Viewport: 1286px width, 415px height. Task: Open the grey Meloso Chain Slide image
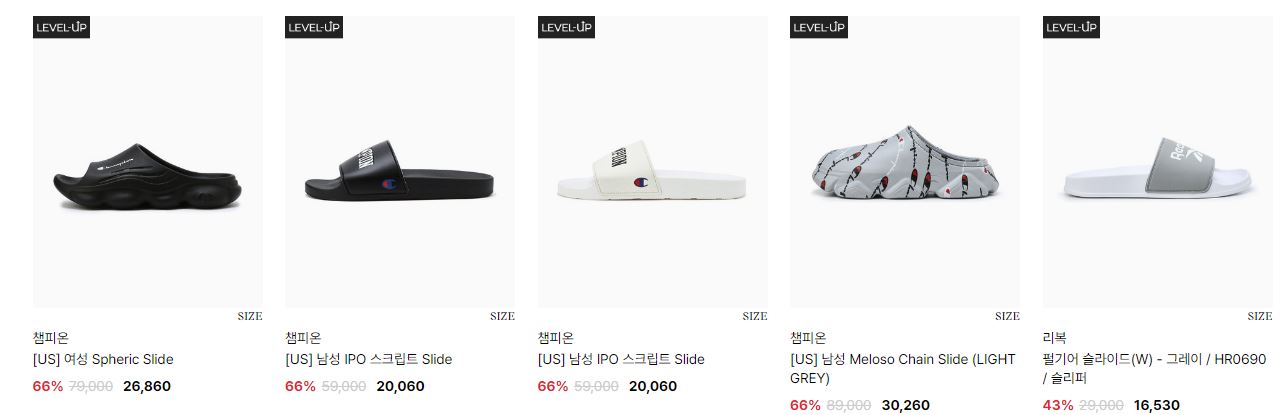pos(905,161)
